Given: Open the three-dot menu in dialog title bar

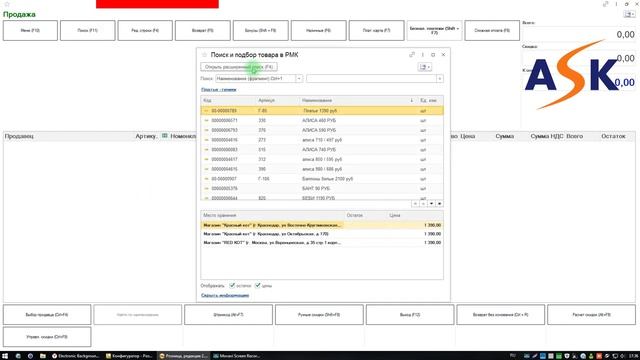Looking at the screenshot, I should point(422,55).
